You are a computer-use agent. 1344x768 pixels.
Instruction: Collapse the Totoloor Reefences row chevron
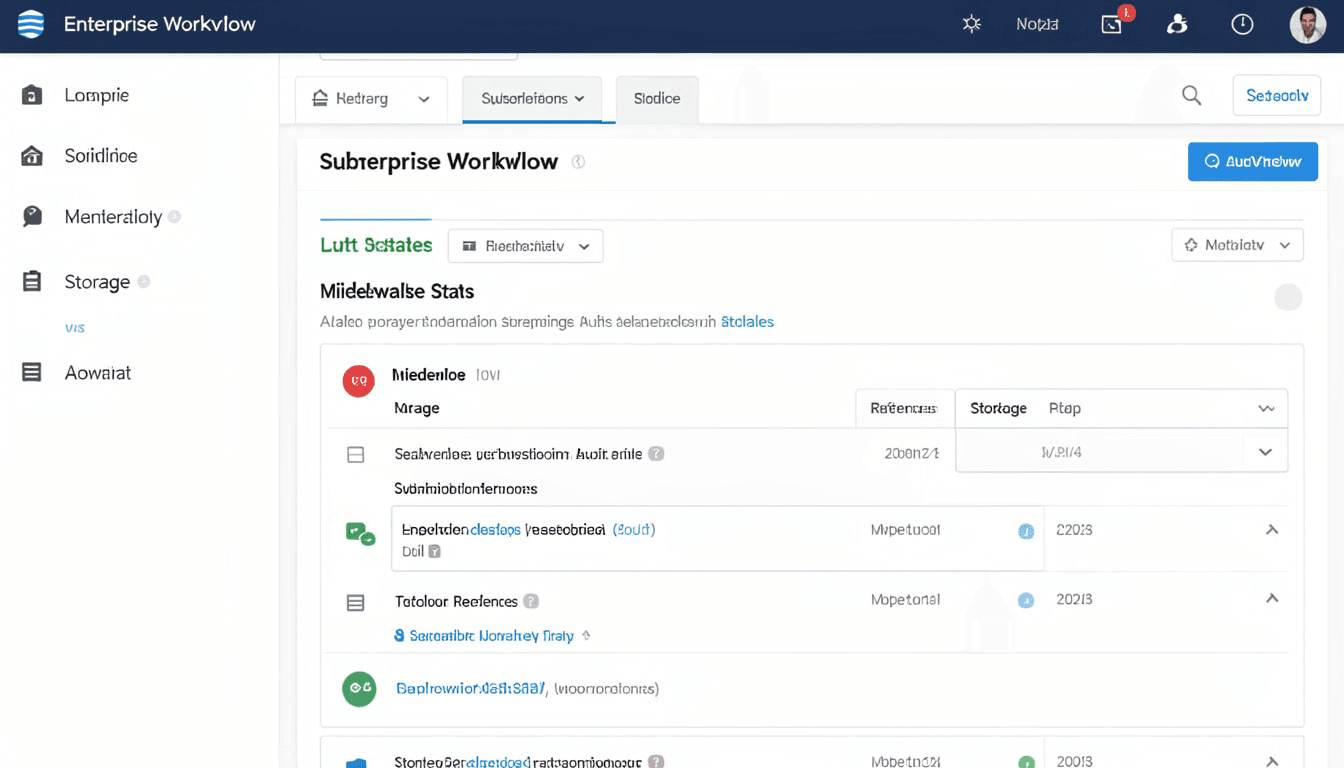pos(1272,599)
